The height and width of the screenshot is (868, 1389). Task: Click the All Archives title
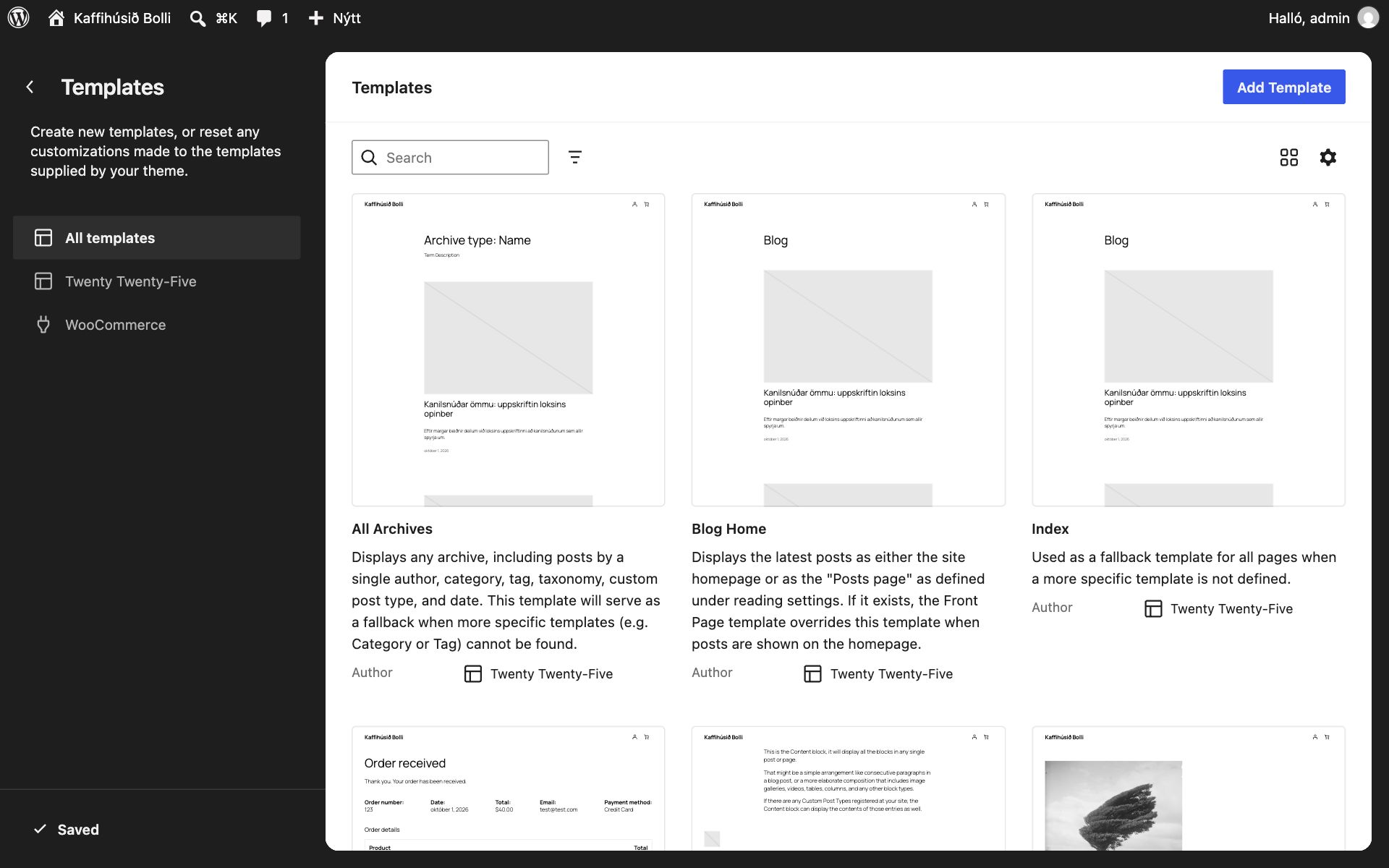tap(392, 529)
